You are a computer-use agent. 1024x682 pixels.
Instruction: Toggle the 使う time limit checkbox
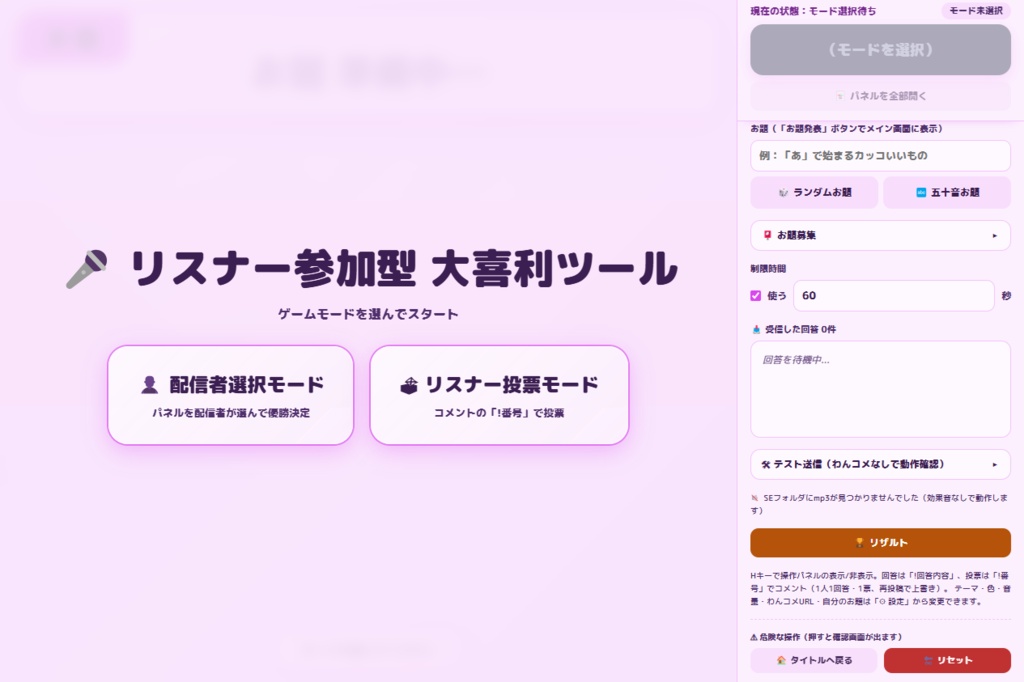point(756,296)
